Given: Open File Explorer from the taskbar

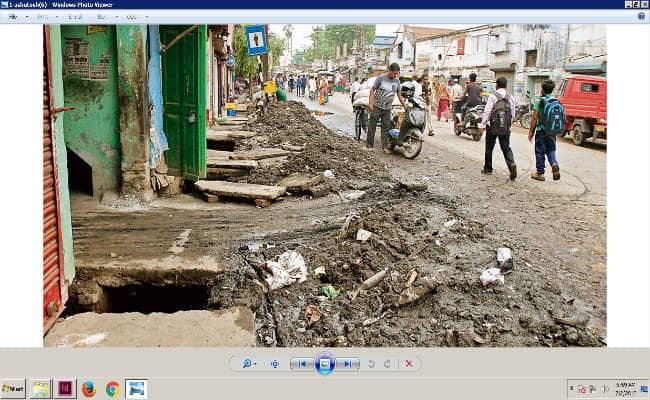Looking at the screenshot, I should tap(40, 389).
